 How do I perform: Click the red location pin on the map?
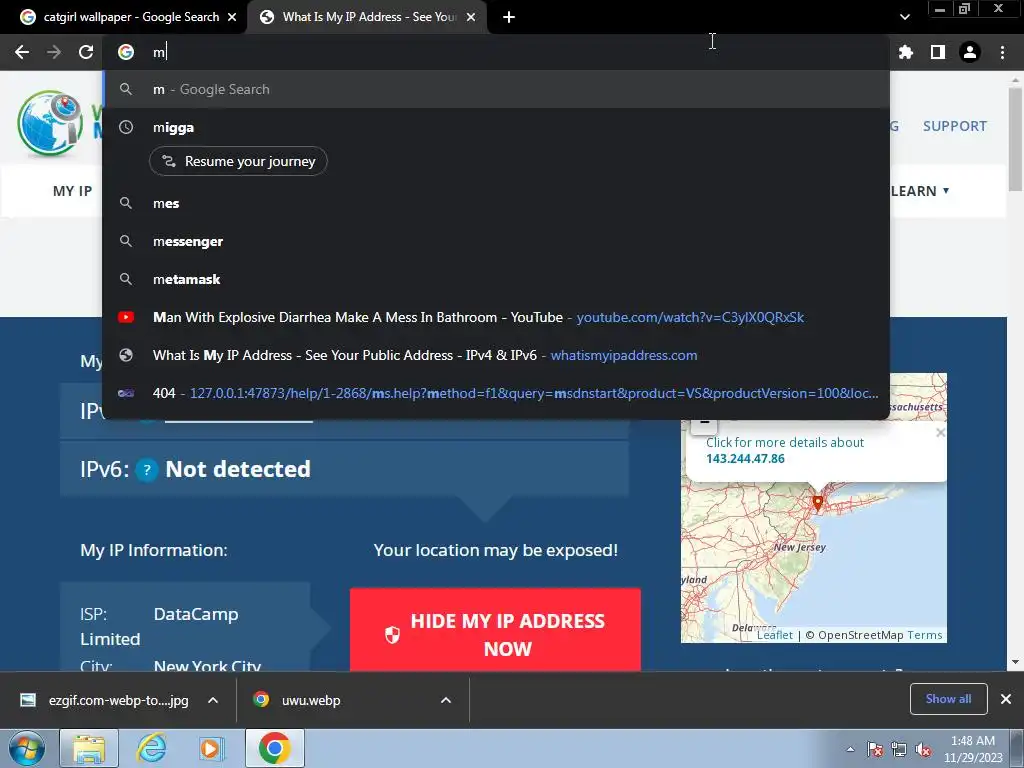click(818, 502)
